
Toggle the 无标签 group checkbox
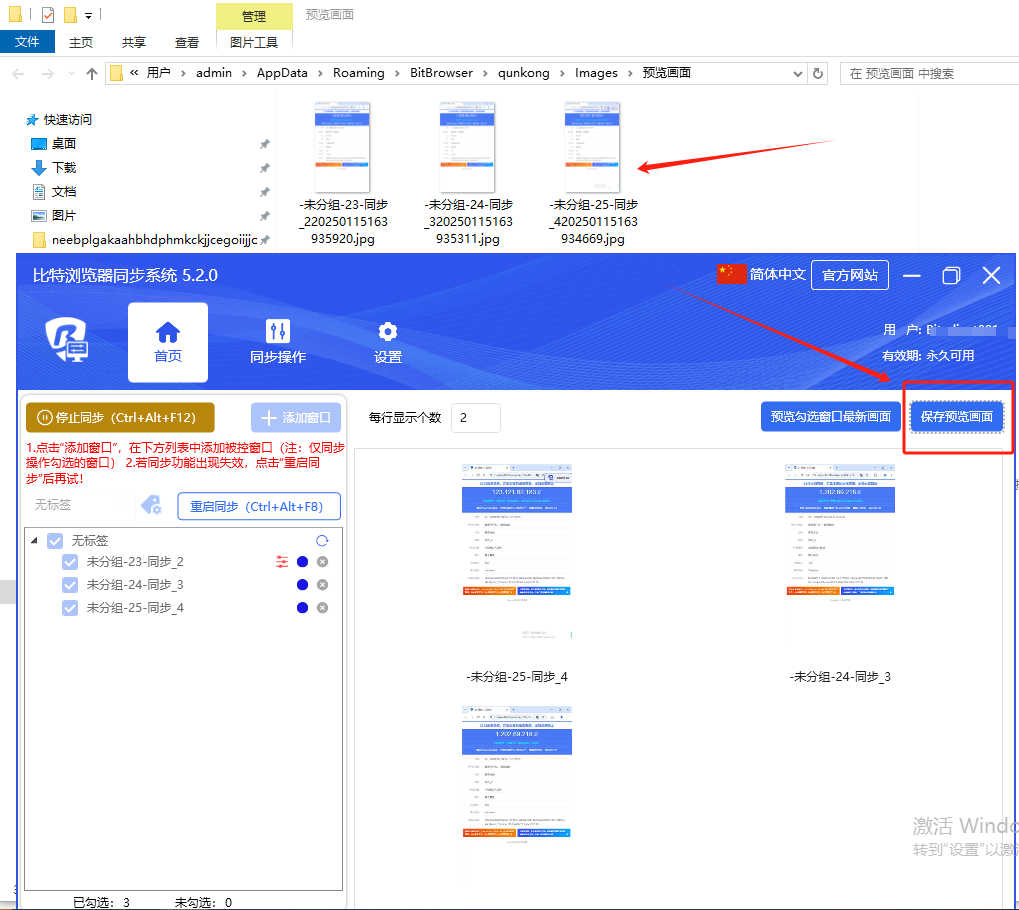(x=55, y=540)
